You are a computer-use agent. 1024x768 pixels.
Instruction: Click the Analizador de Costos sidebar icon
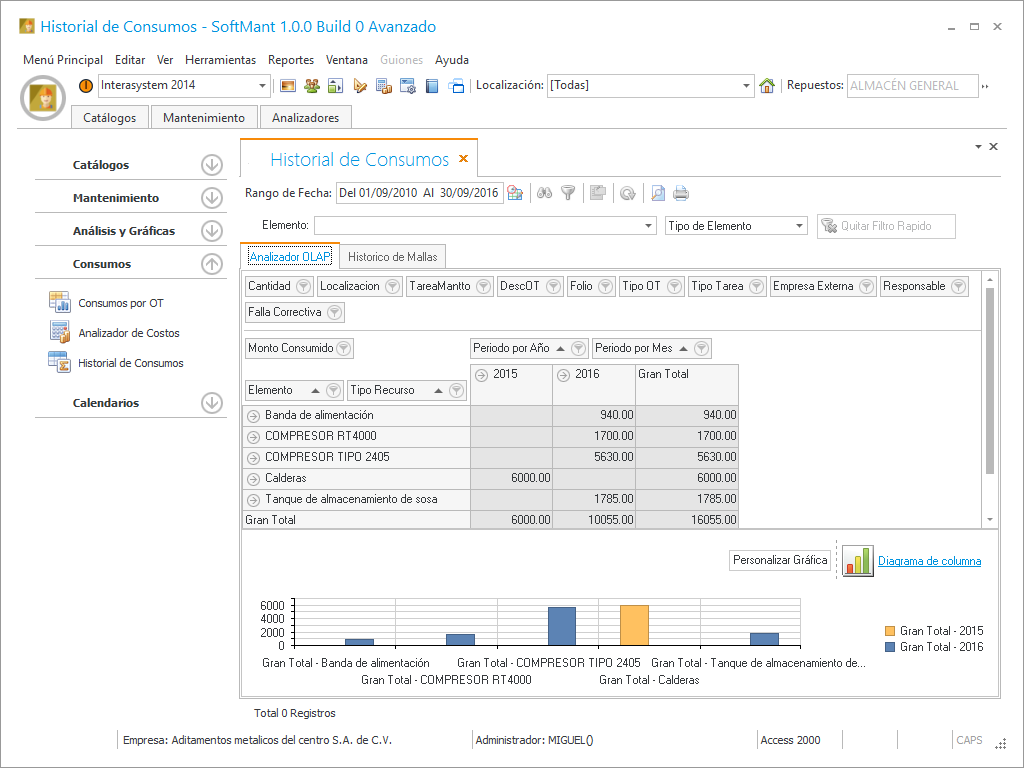coord(59,333)
